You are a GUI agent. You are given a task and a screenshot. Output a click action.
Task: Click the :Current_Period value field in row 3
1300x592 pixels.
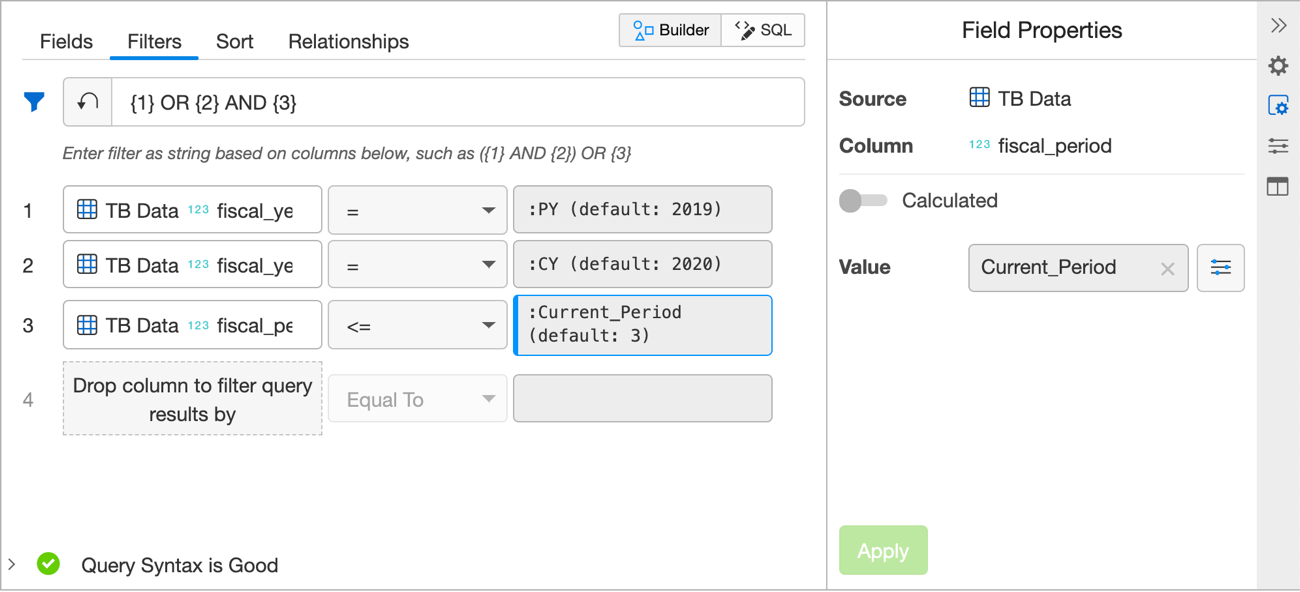coord(643,325)
